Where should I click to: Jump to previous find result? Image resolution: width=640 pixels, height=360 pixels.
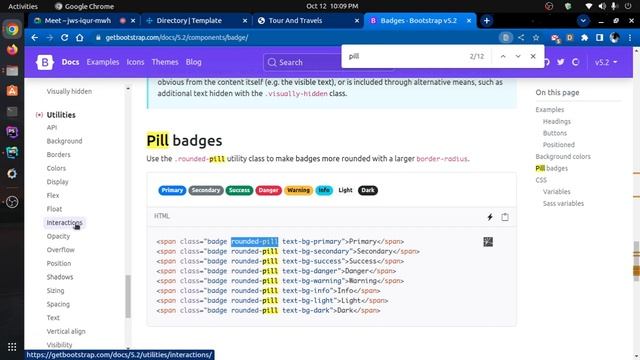coord(503,56)
